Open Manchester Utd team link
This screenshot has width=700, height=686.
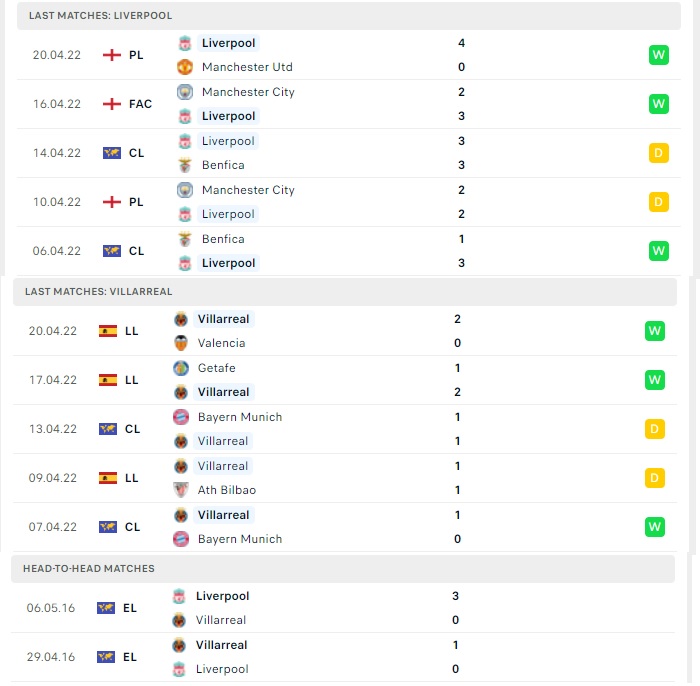click(247, 67)
